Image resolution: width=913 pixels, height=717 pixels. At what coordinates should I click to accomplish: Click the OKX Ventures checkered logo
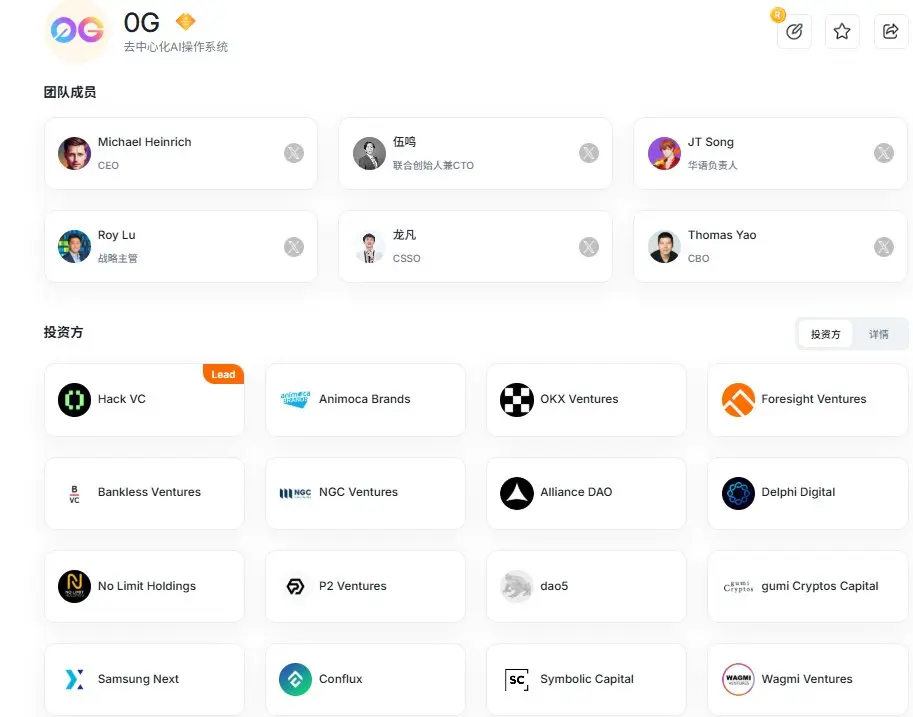coord(517,400)
